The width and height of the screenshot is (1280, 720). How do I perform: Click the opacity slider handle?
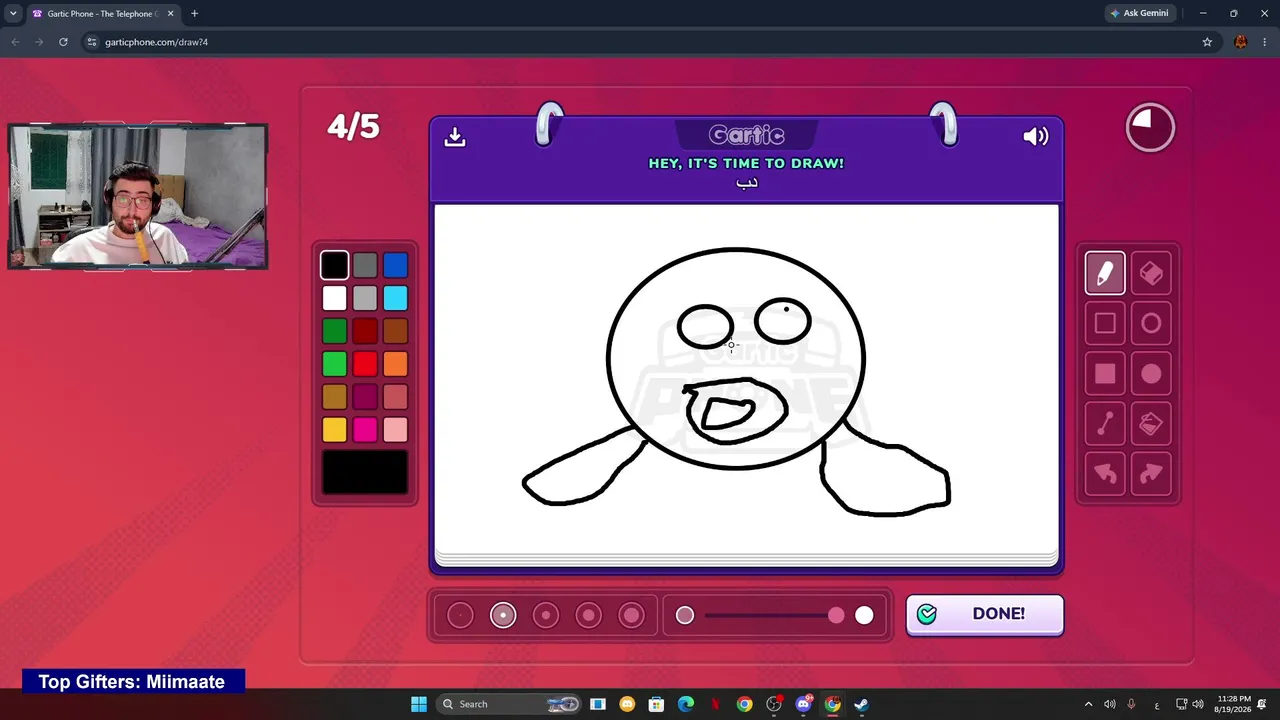coord(836,615)
